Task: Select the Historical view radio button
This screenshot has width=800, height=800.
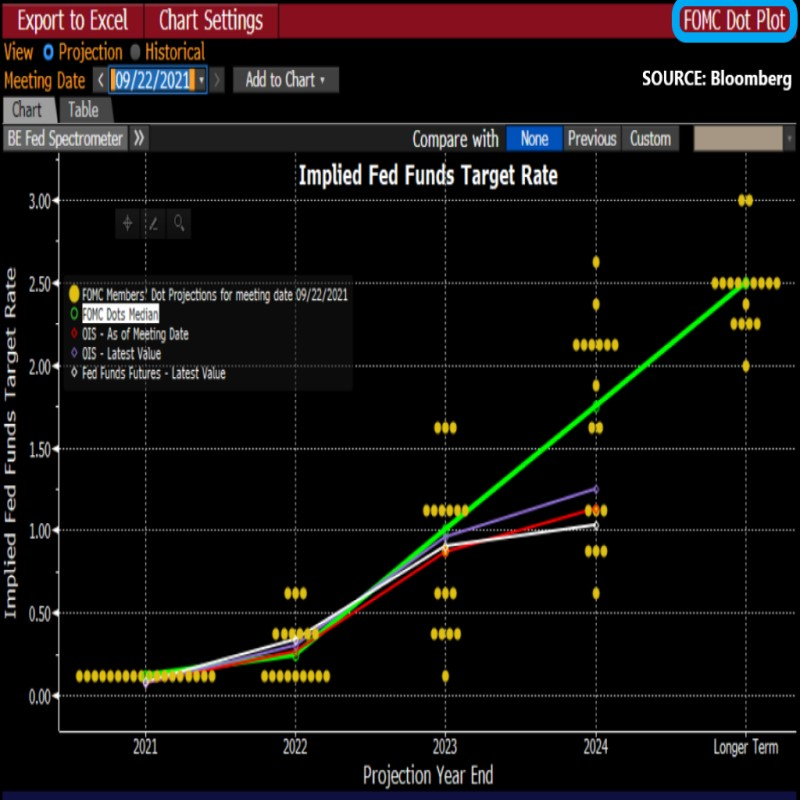Action: point(133,52)
